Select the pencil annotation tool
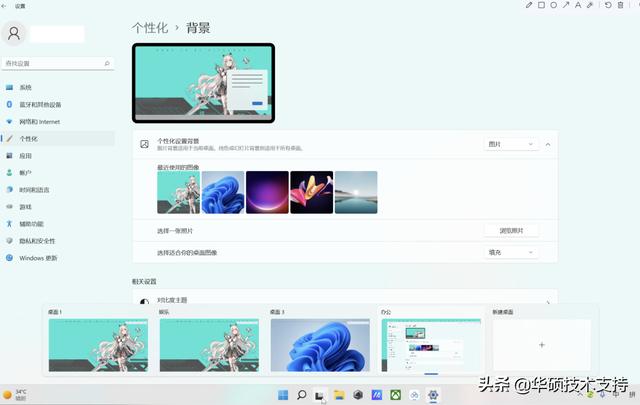Screen dimensions: 640x405 point(529,5)
